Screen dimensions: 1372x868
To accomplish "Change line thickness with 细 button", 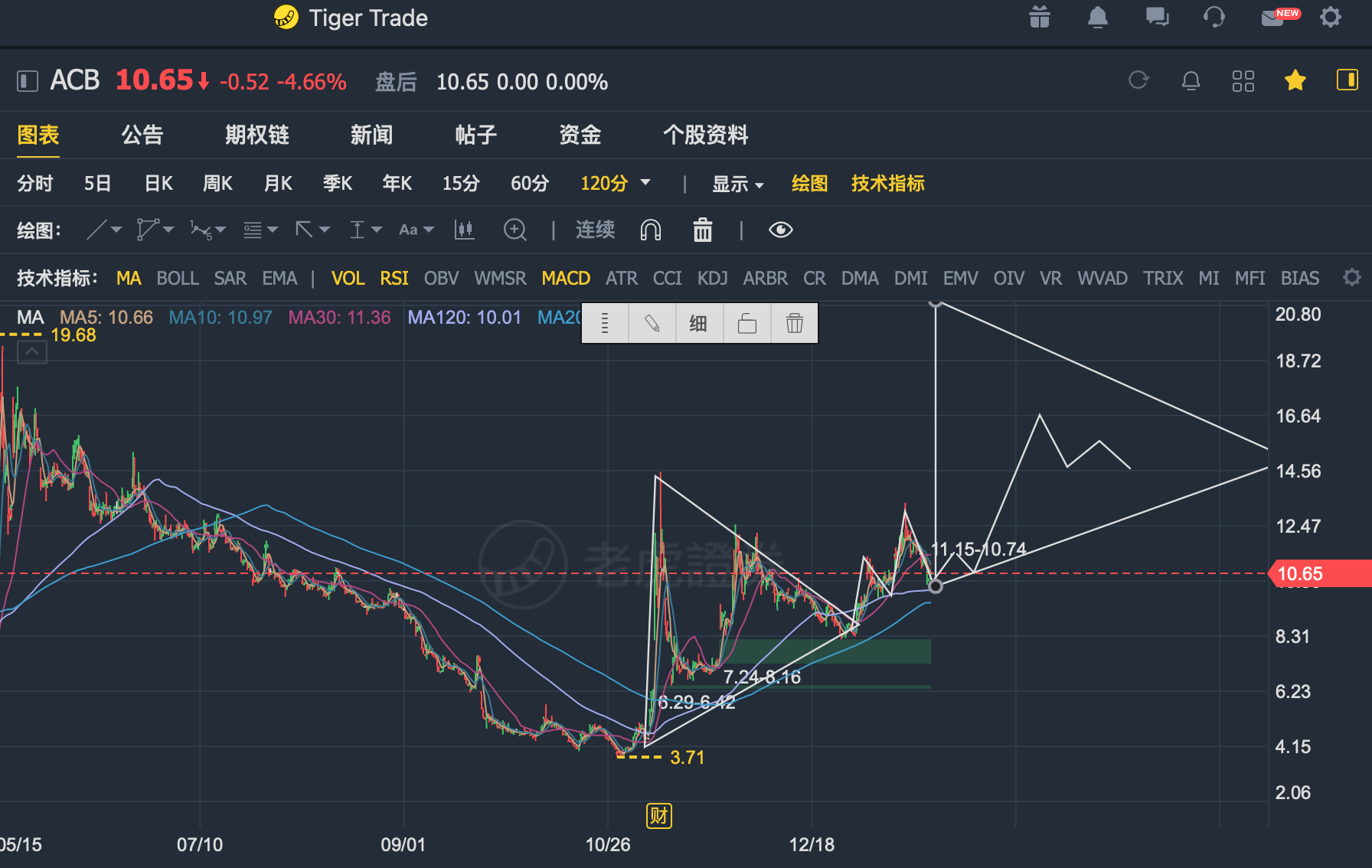I will (x=698, y=323).
